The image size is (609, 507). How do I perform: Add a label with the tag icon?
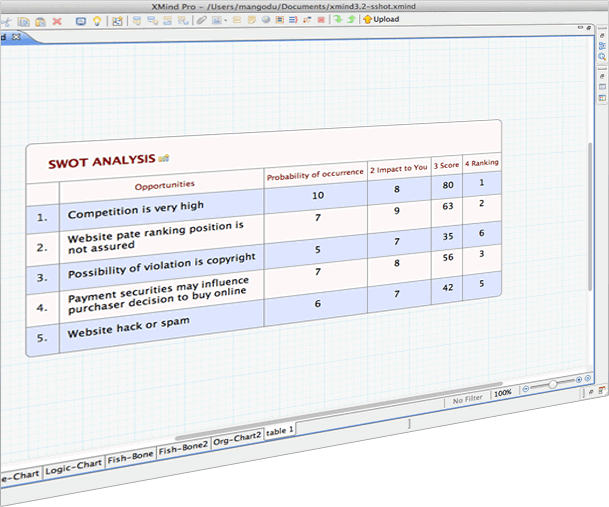click(x=237, y=20)
